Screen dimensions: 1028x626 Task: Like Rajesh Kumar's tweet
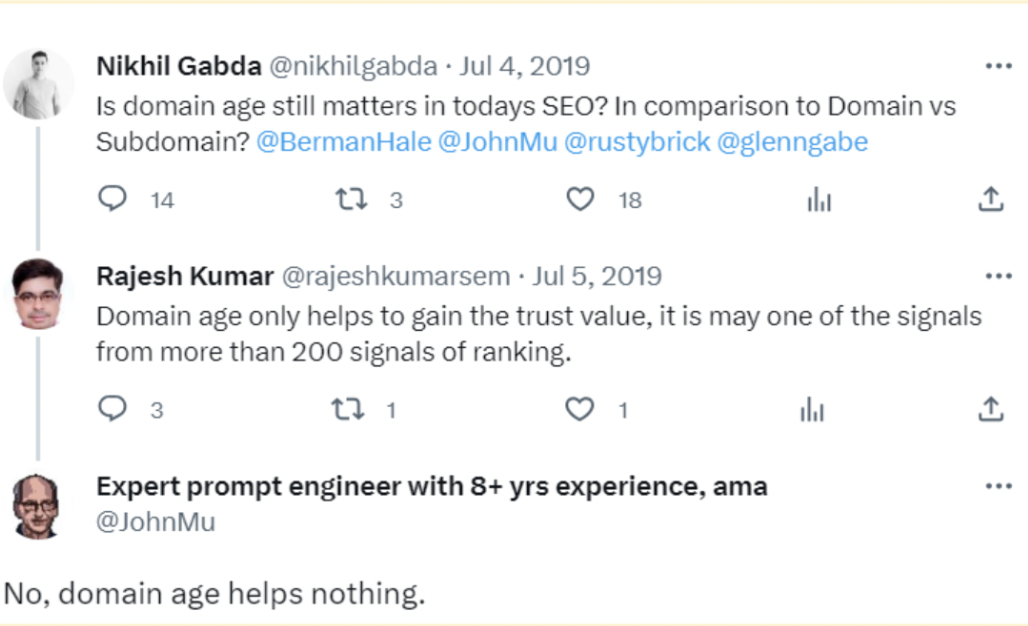(580, 409)
